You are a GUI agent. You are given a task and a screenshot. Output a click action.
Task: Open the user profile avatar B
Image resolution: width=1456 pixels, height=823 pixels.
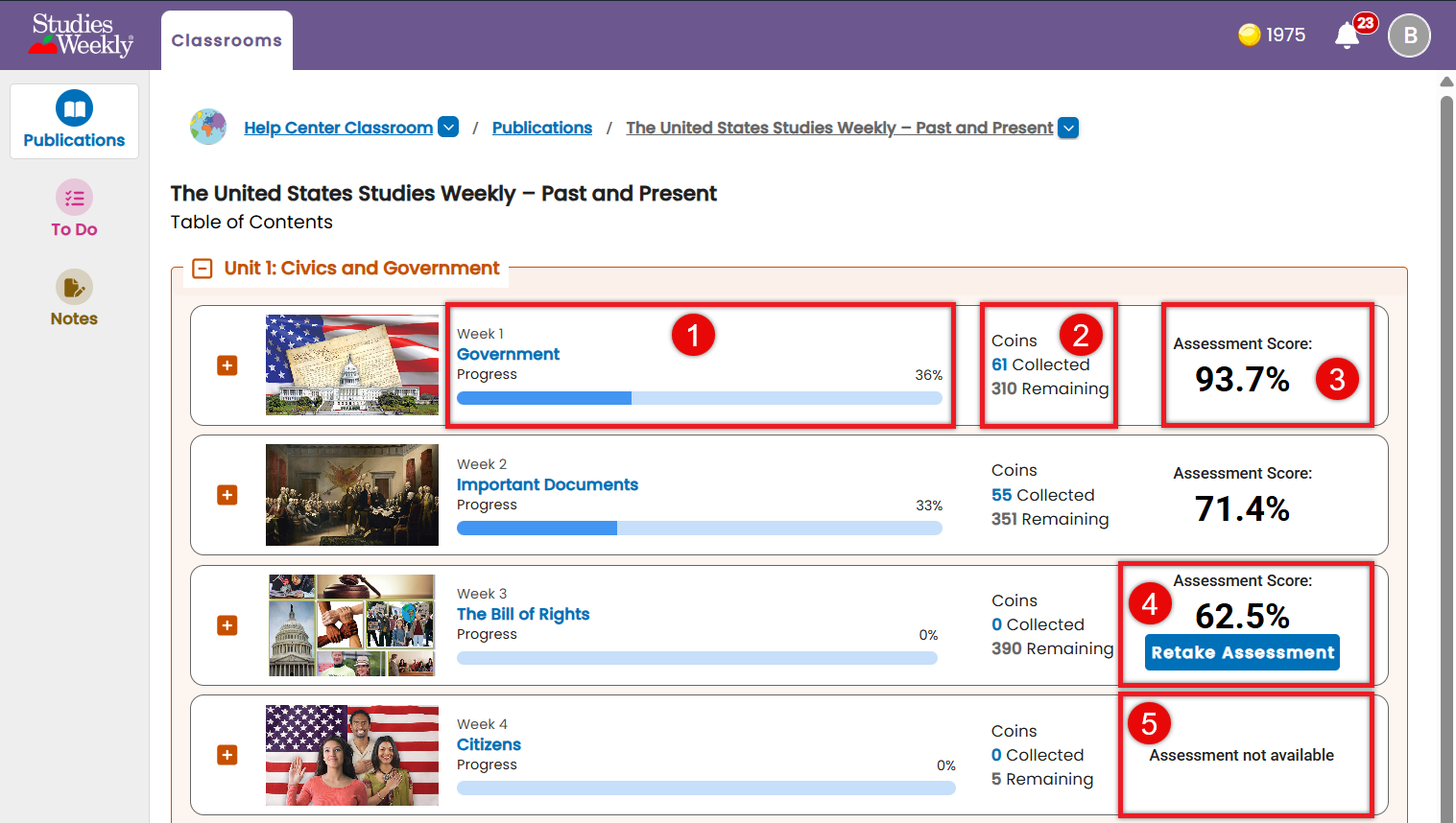[1409, 35]
